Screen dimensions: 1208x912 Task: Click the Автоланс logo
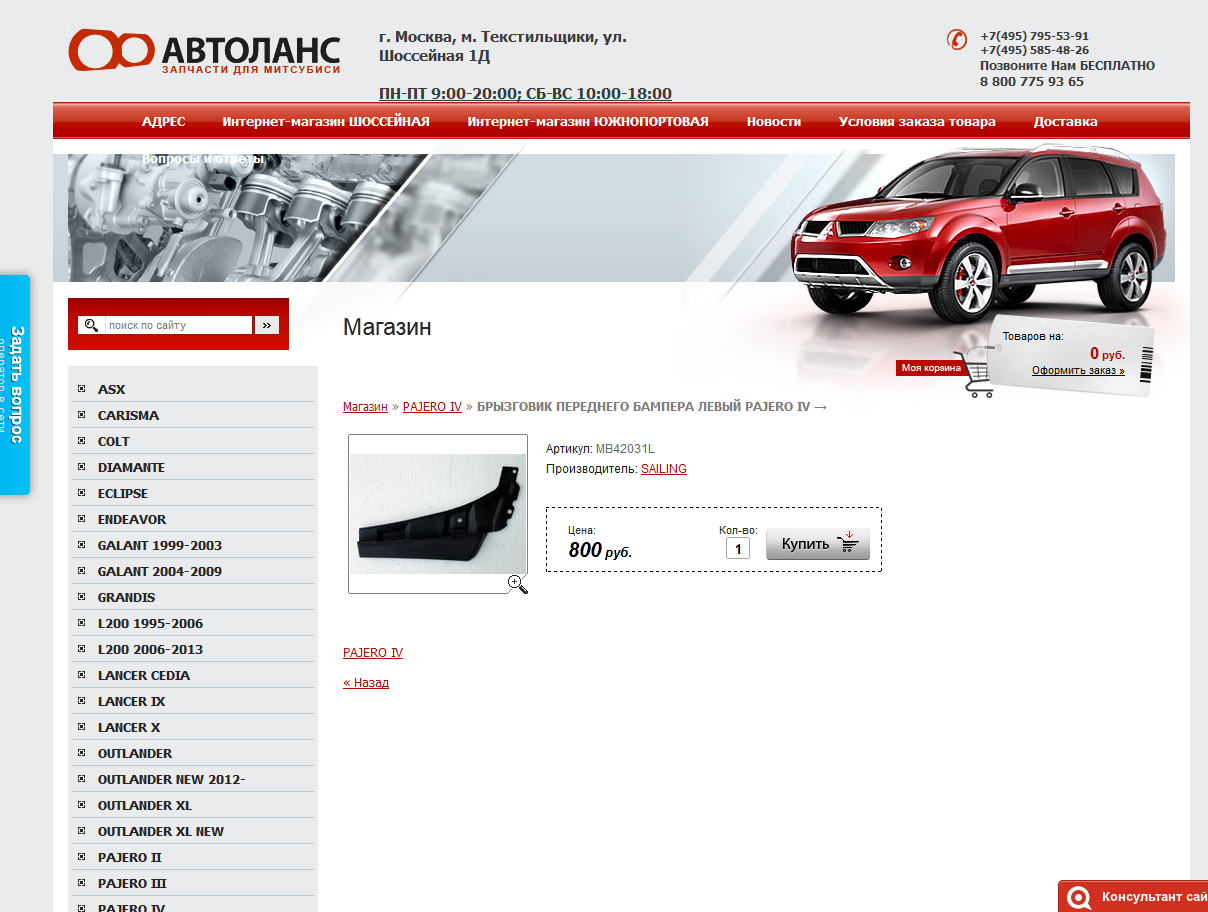204,51
